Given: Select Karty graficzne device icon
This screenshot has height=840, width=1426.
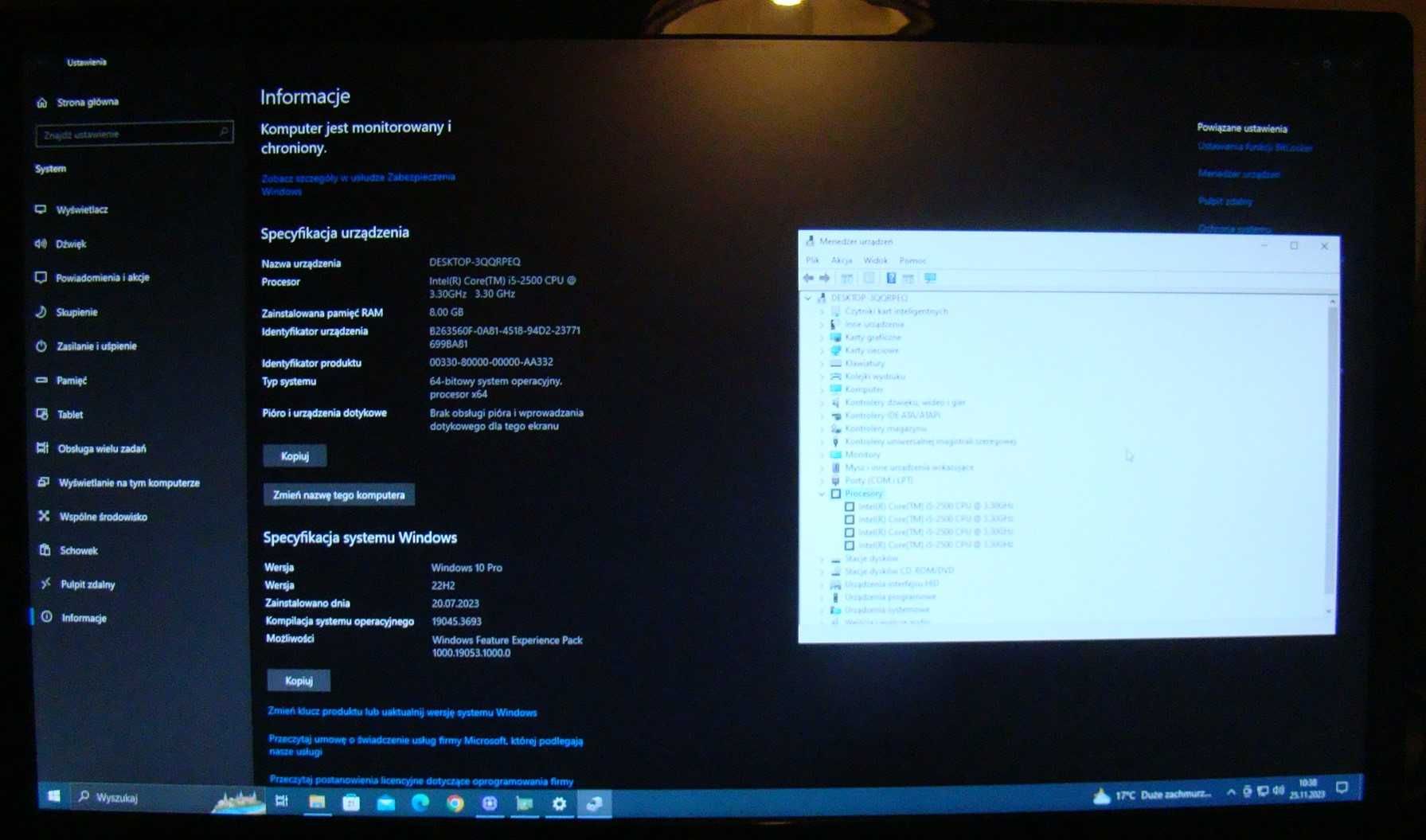Looking at the screenshot, I should point(836,338).
